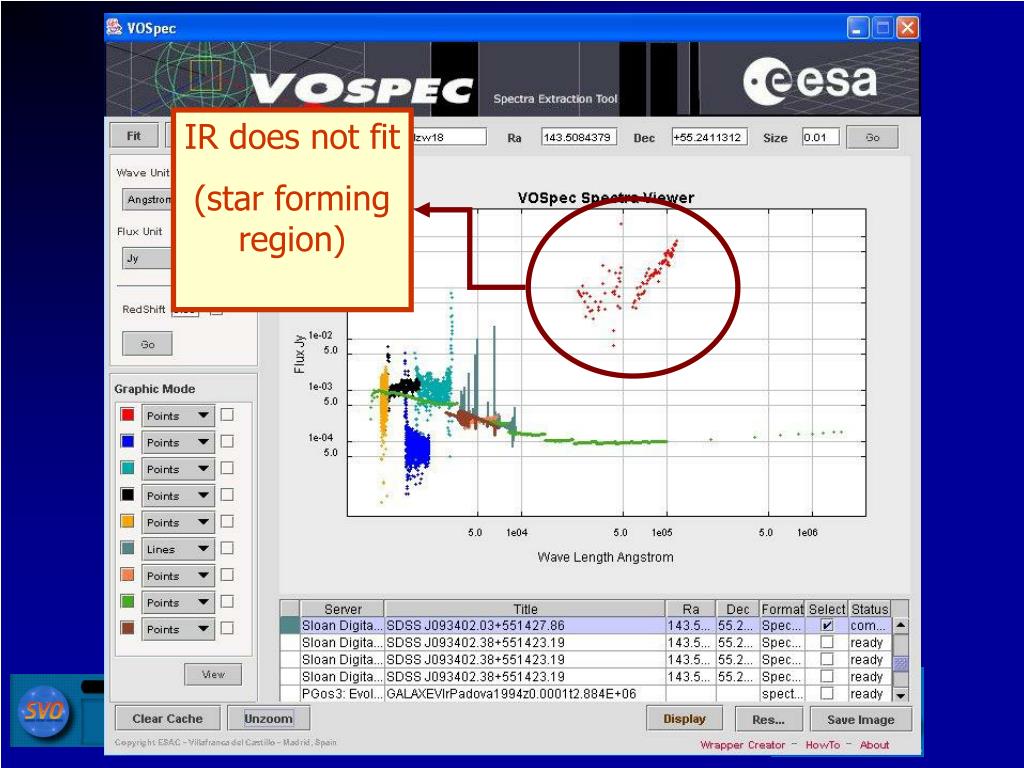Select the green color swatch
Screen dimensions: 1024x768
coord(127,601)
